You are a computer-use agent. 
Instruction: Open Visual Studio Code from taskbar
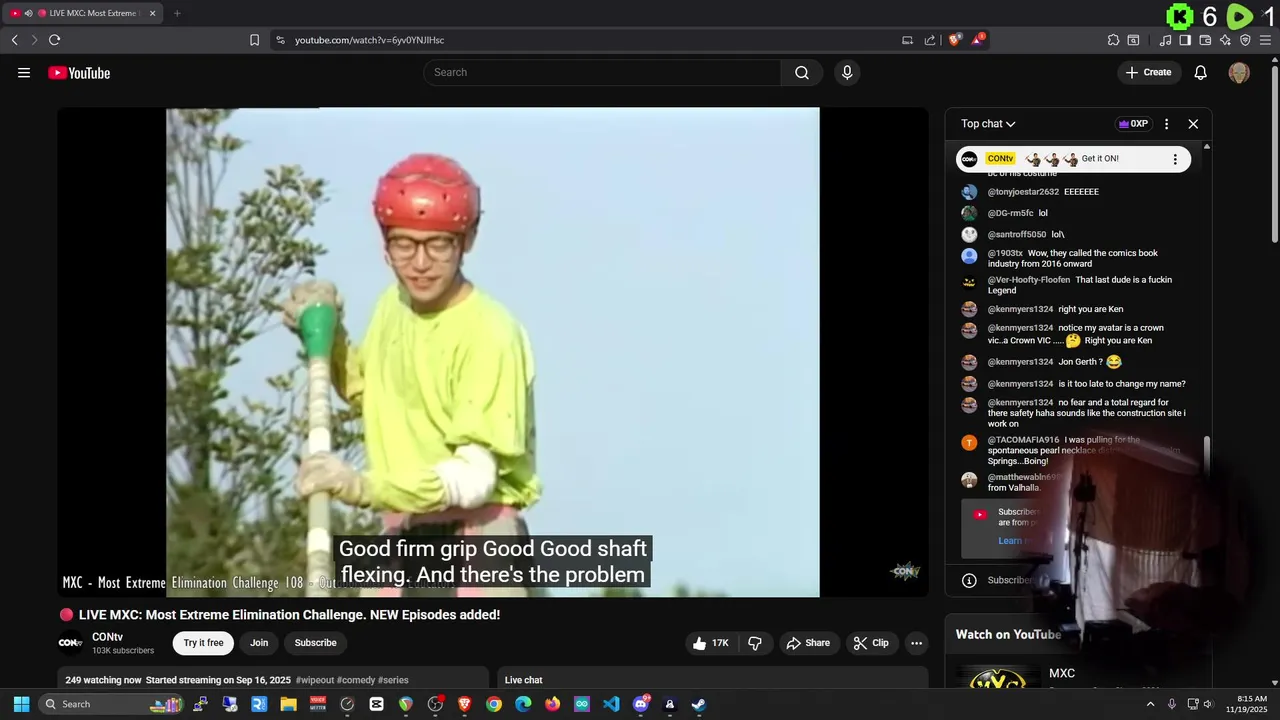pyautogui.click(x=611, y=704)
